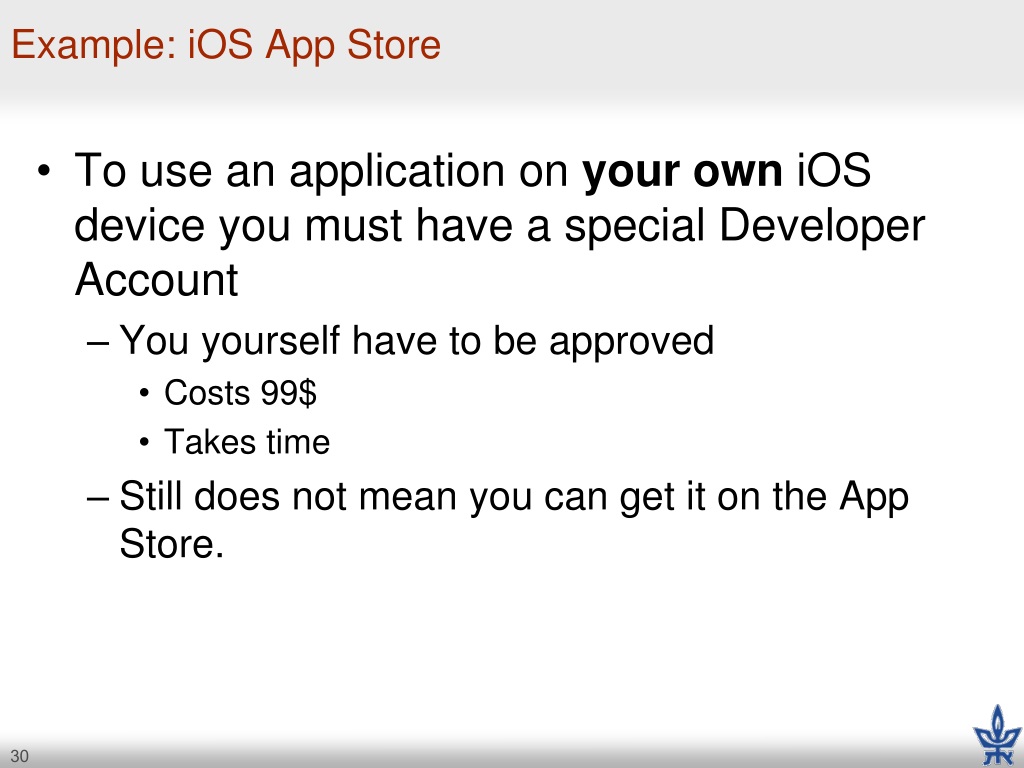
Task: Click the slide title "Example: iOS App Store"
Action: point(226,46)
